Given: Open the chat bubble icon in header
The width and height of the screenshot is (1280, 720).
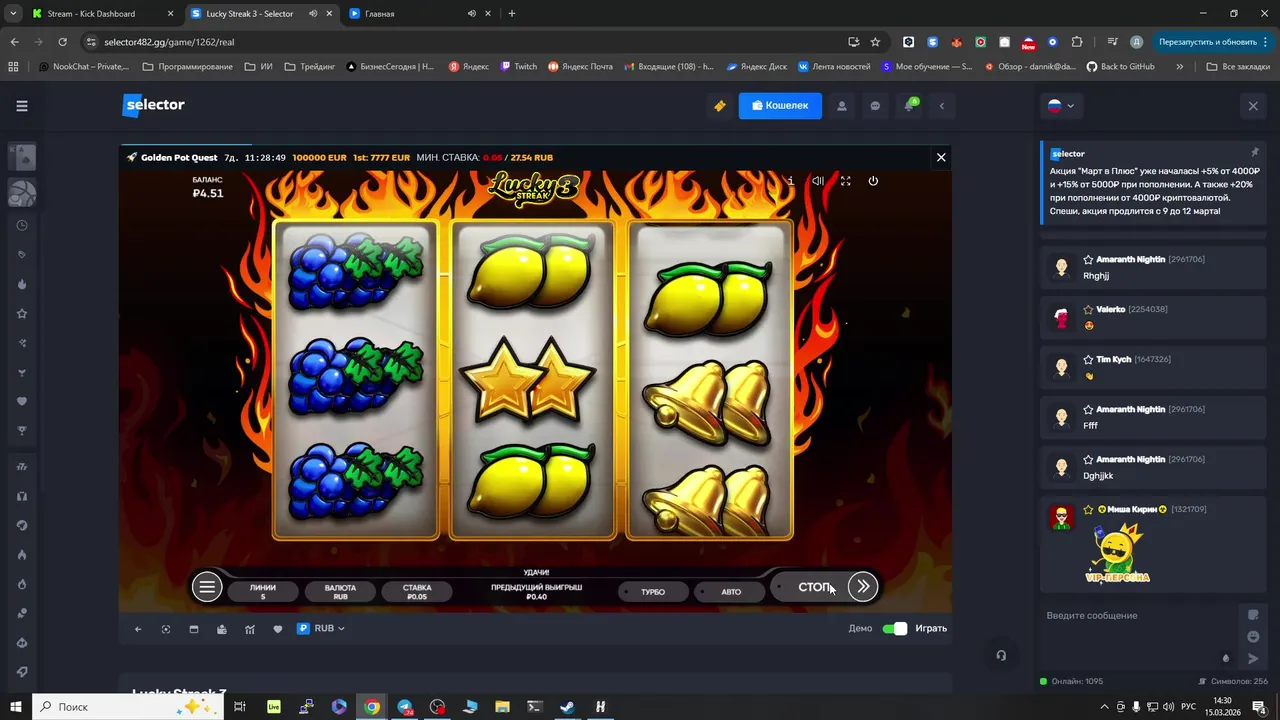Looking at the screenshot, I should click(875, 106).
